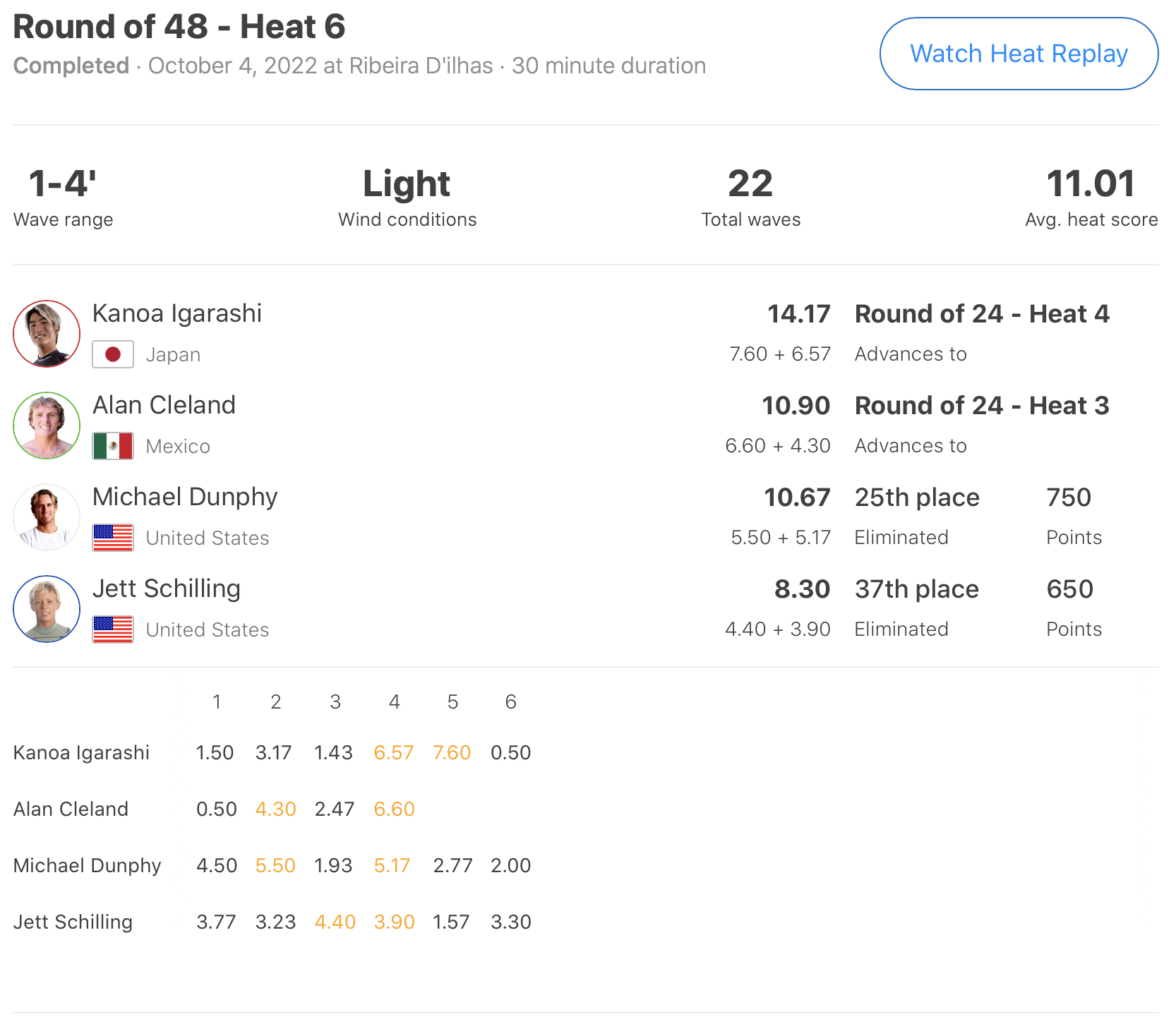
Task: Open Kanoa Igarashi athlete name link
Action: click(177, 313)
